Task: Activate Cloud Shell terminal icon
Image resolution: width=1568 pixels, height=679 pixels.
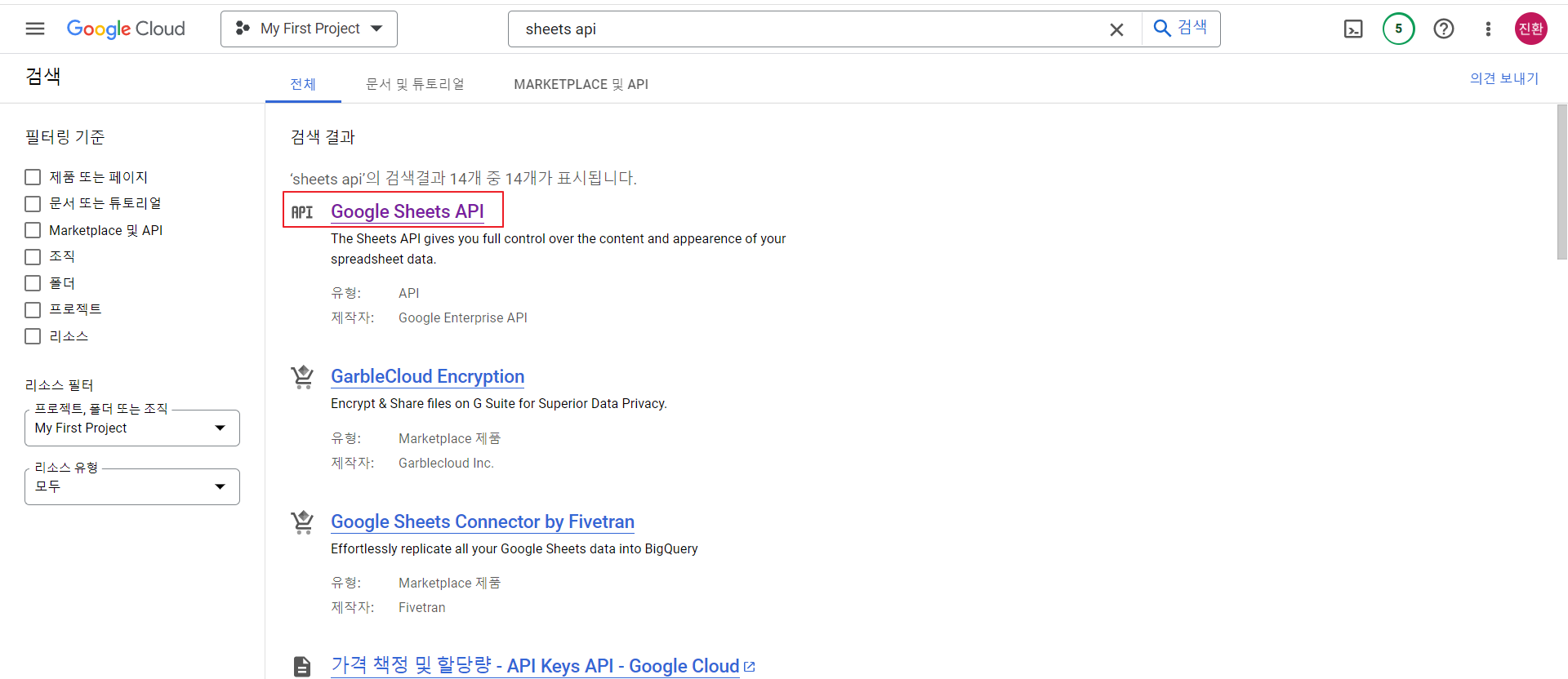Action: click(x=1353, y=29)
